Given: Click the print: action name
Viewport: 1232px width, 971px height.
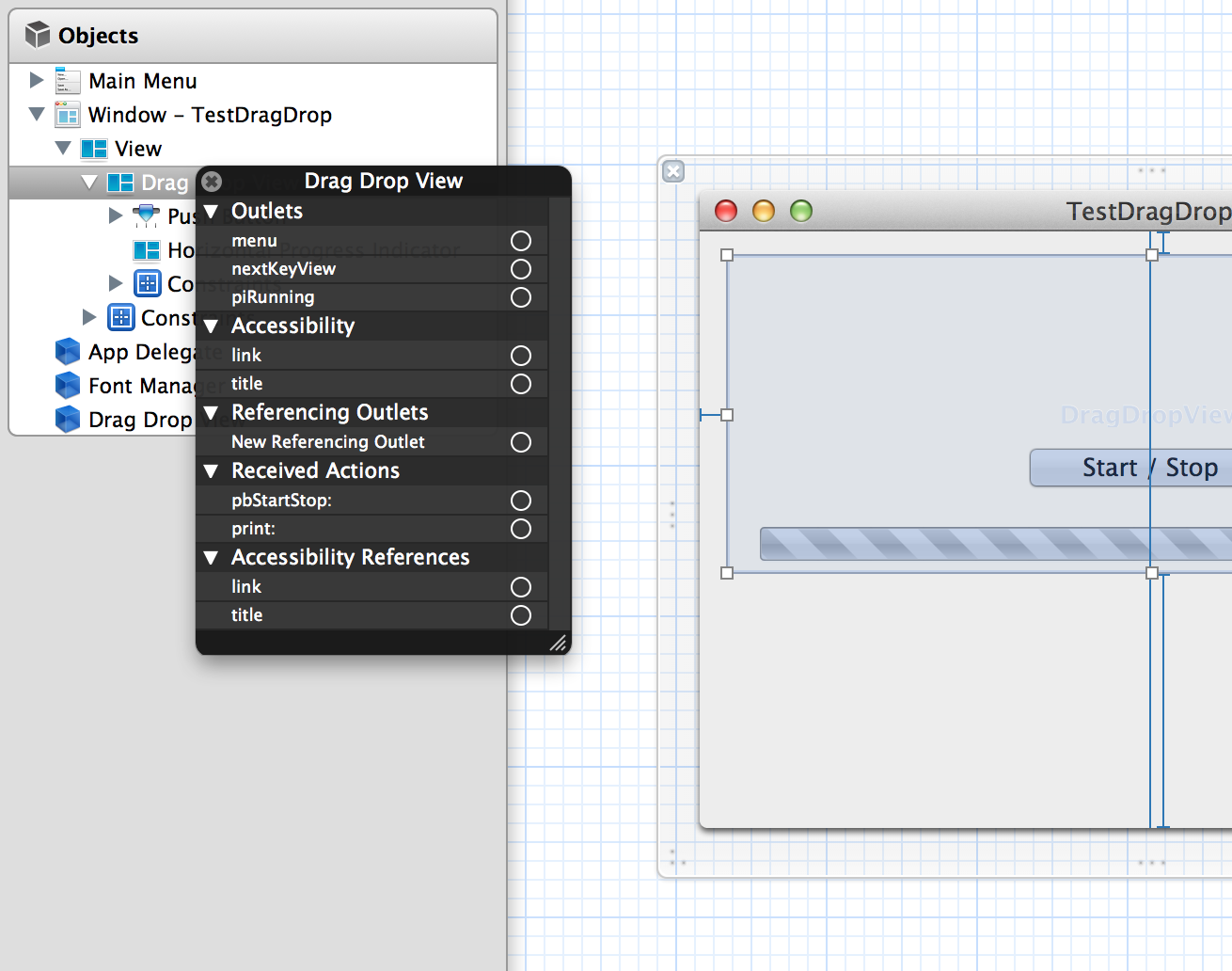Looking at the screenshot, I should coord(253,529).
